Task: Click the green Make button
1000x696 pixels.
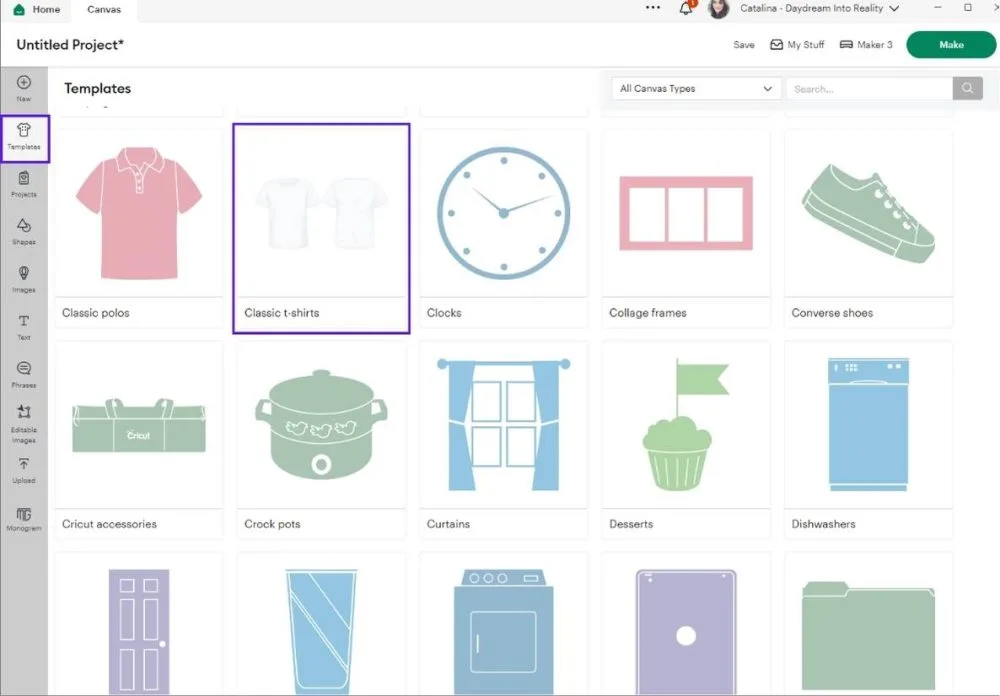Action: point(951,45)
